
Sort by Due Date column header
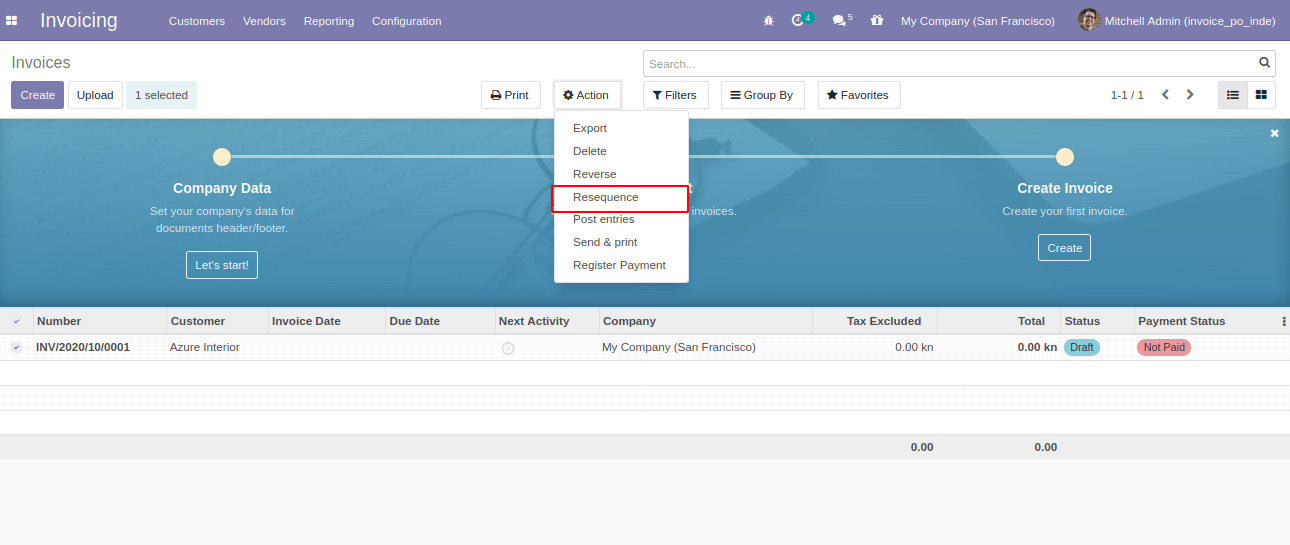tap(440, 321)
